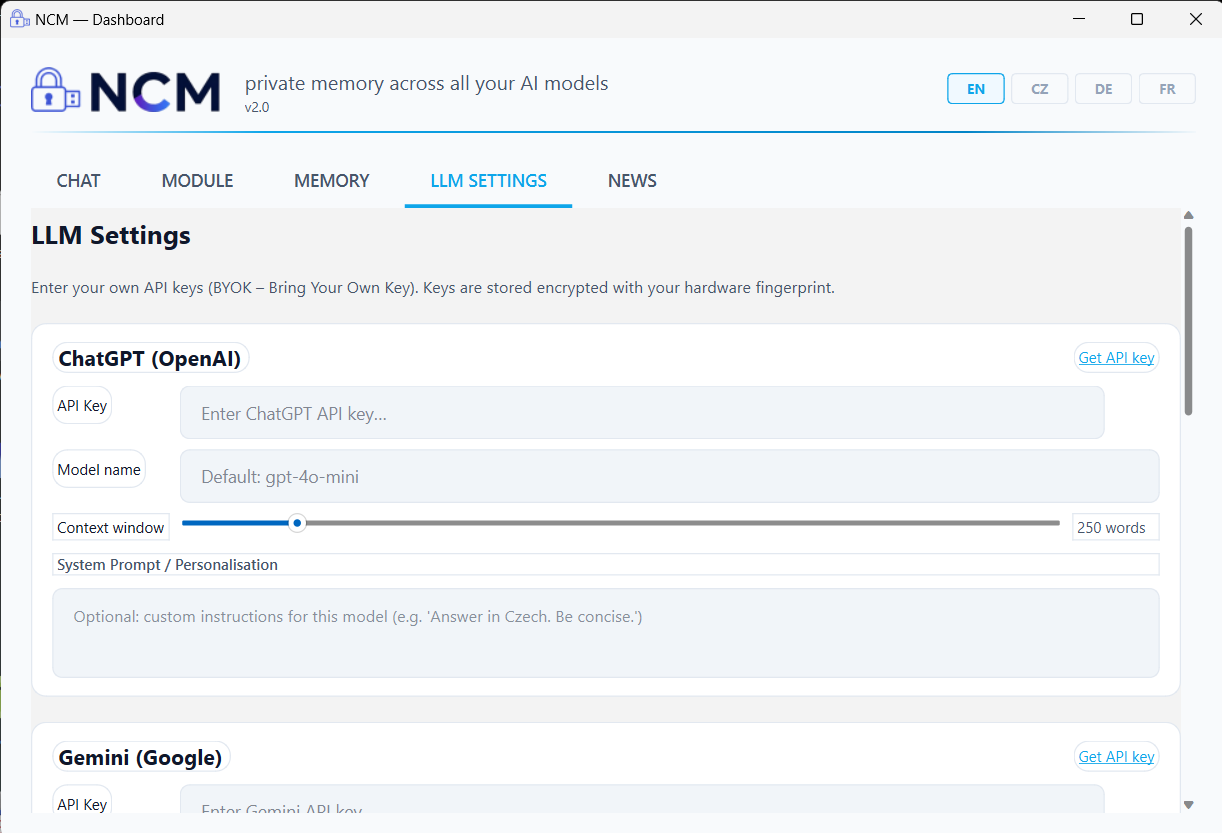Click the Context window label
The image size is (1222, 833).
[111, 527]
